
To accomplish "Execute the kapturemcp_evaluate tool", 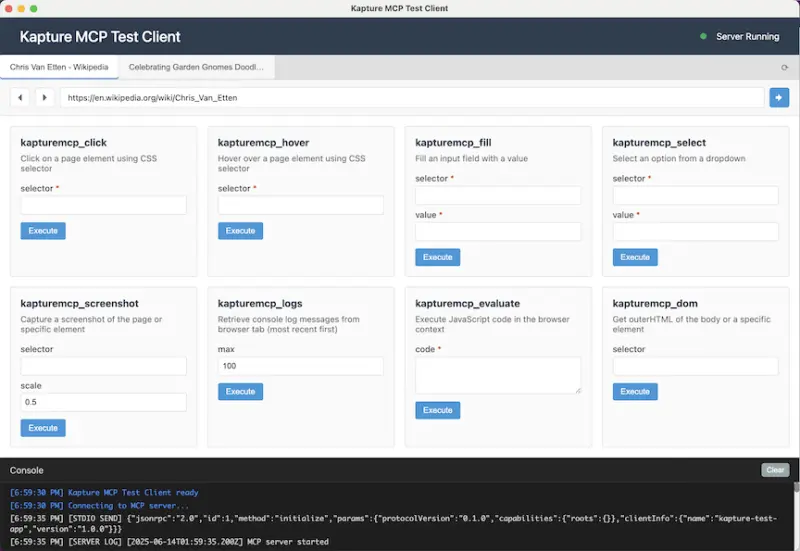I will 438,410.
